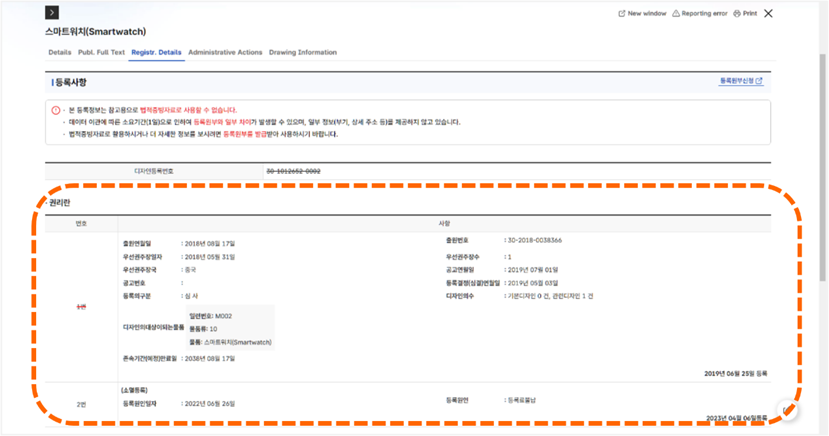The width and height of the screenshot is (829, 436).
Task: Print the page using the Print icon
Action: [738, 14]
